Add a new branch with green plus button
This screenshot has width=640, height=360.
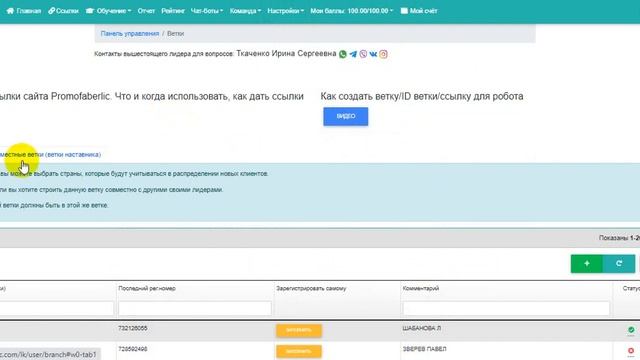587,264
